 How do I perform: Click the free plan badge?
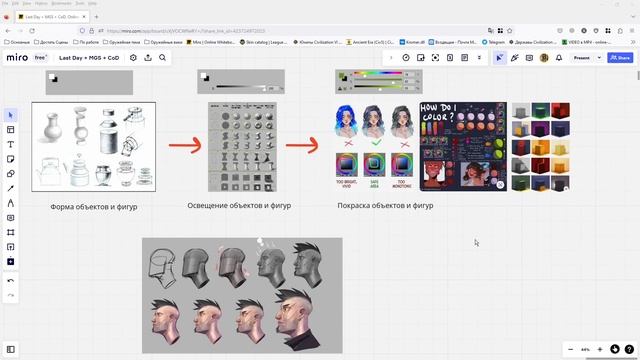click(x=40, y=58)
